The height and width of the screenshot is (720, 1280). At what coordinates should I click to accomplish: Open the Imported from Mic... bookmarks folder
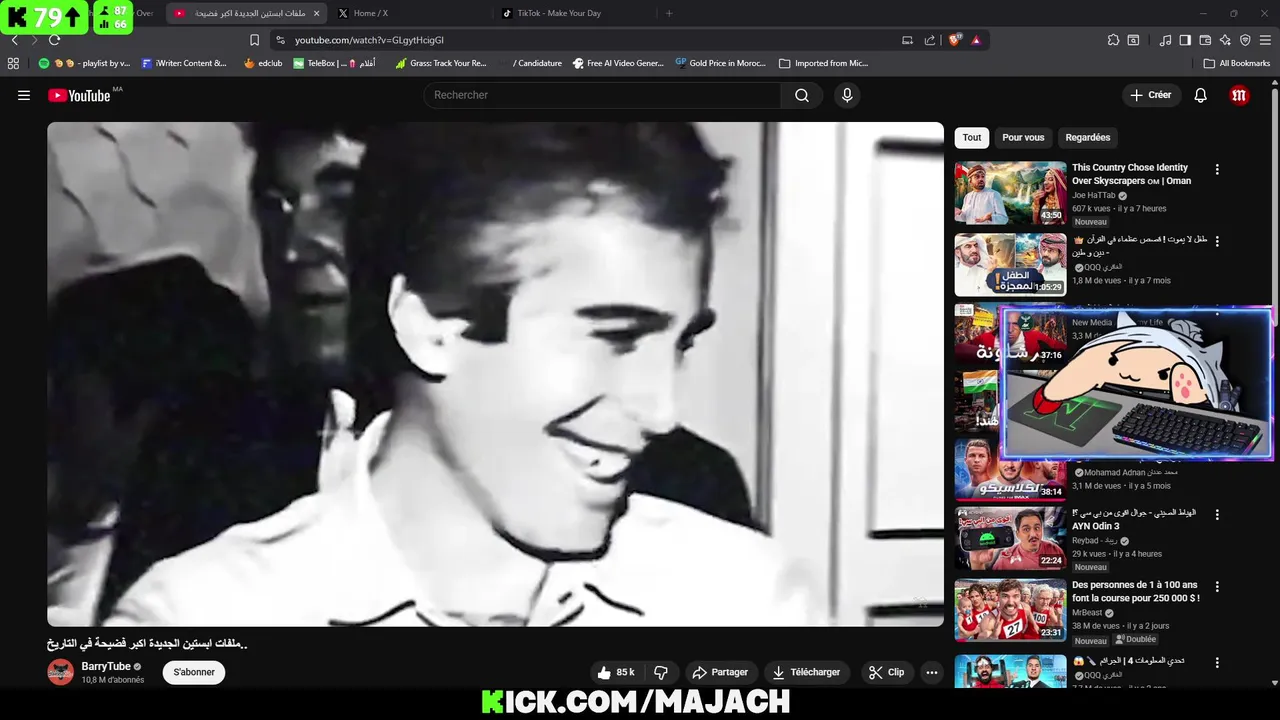tap(824, 63)
